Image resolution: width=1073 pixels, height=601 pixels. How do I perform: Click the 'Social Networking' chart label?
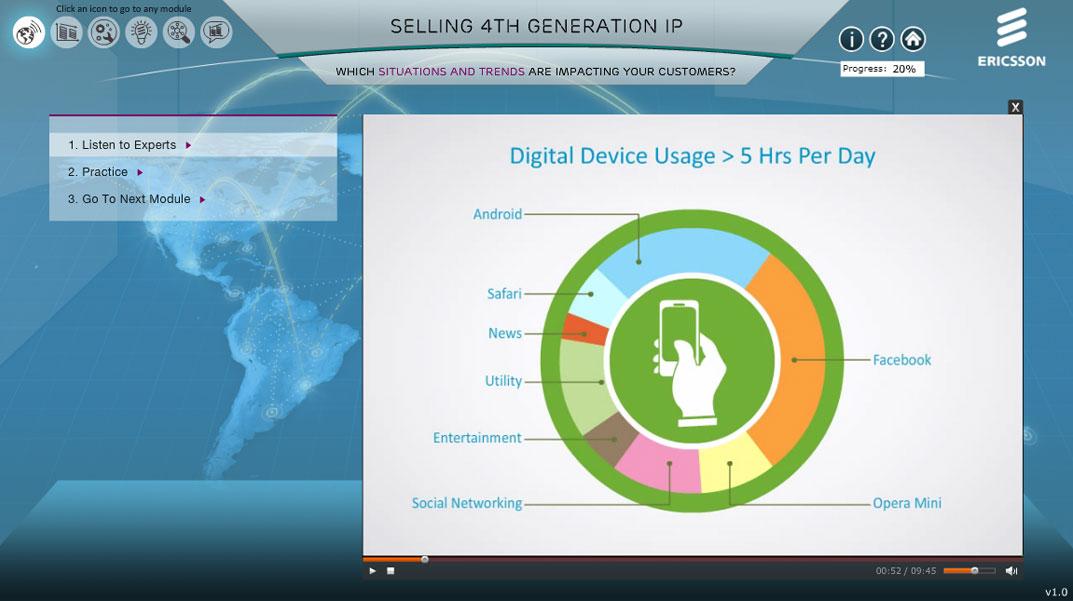click(467, 503)
